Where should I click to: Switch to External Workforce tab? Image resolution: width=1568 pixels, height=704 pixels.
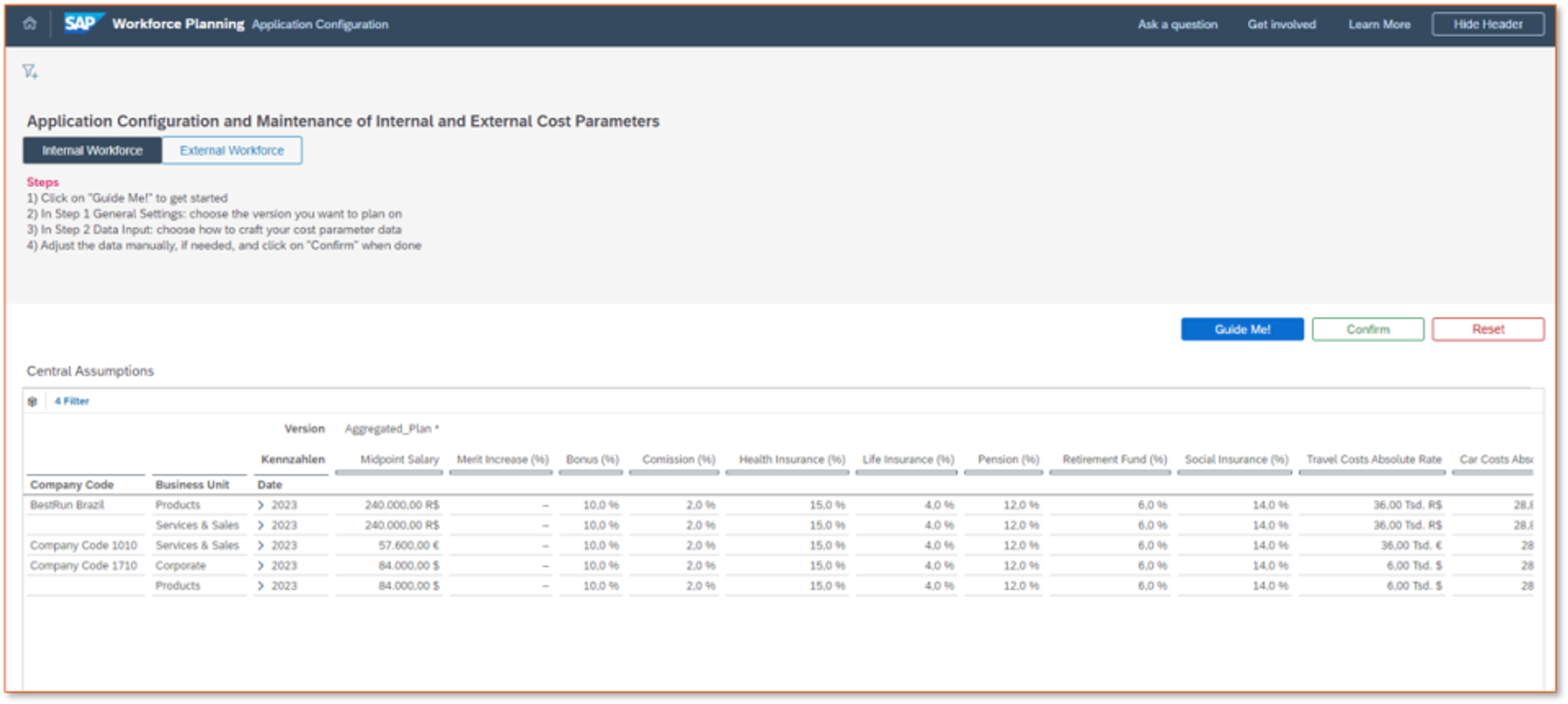click(x=232, y=150)
